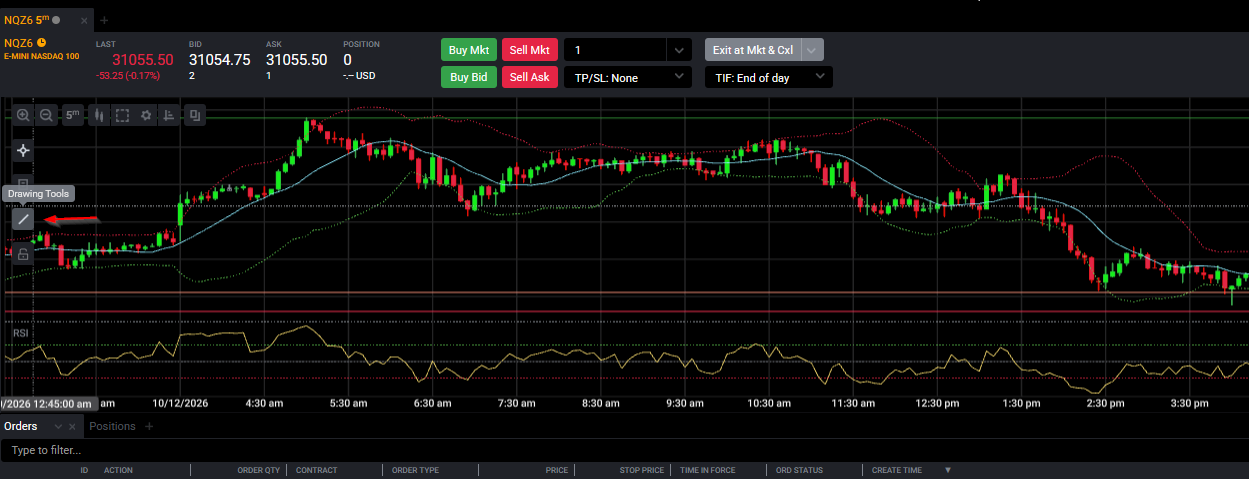This screenshot has height=479, width=1249.
Task: Sort by the ACTION column header
Action: 118,470
